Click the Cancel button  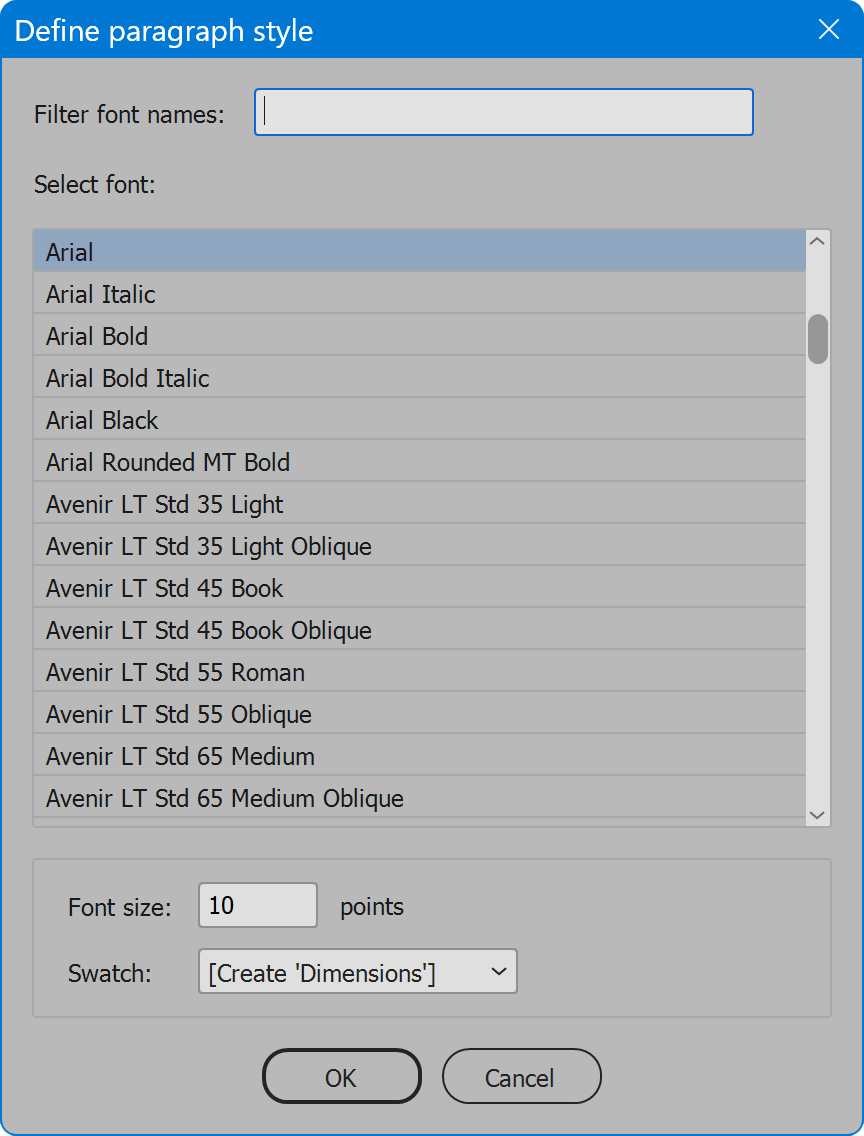tap(521, 1077)
